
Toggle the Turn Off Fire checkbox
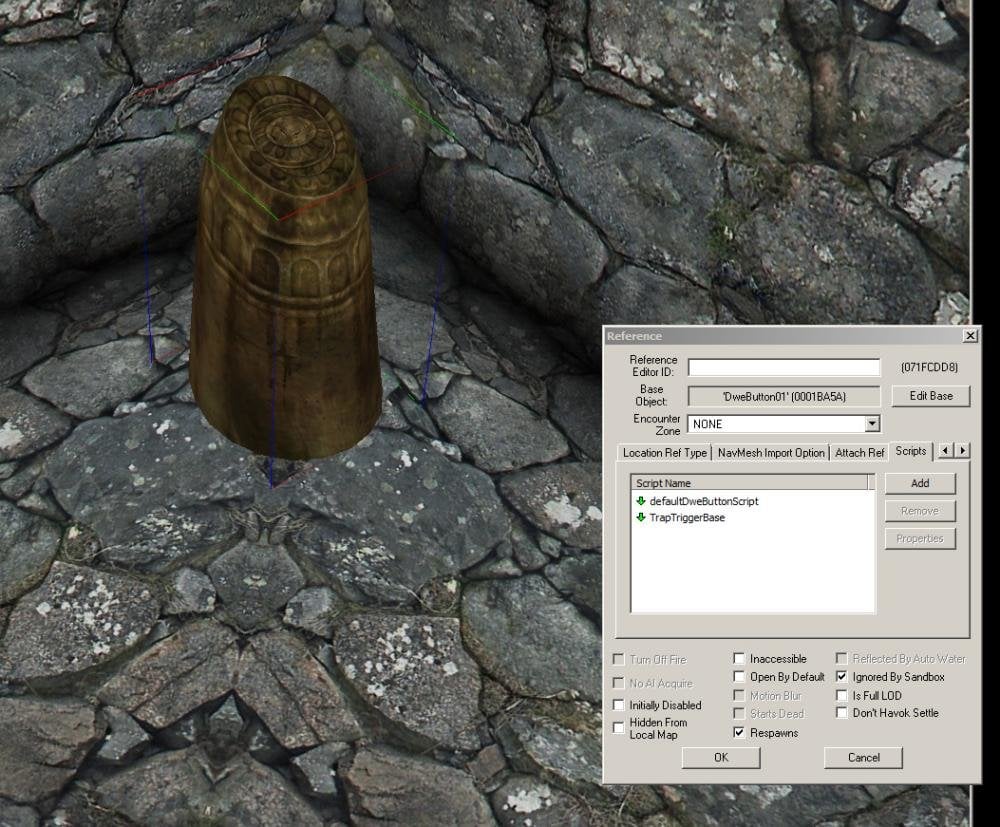click(x=618, y=659)
